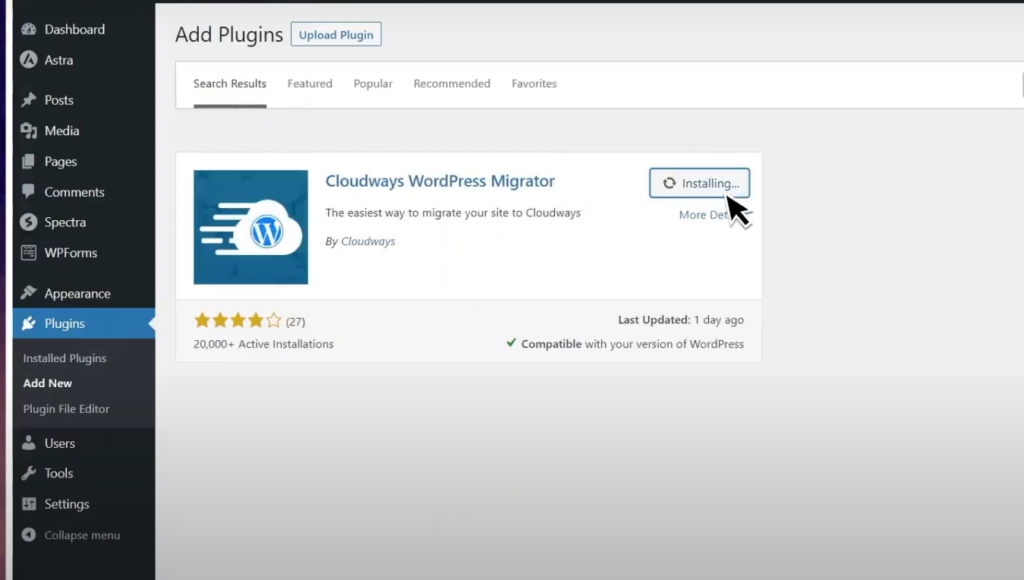
Task: Click the Compatible with your version text
Action: pyautogui.click(x=632, y=344)
